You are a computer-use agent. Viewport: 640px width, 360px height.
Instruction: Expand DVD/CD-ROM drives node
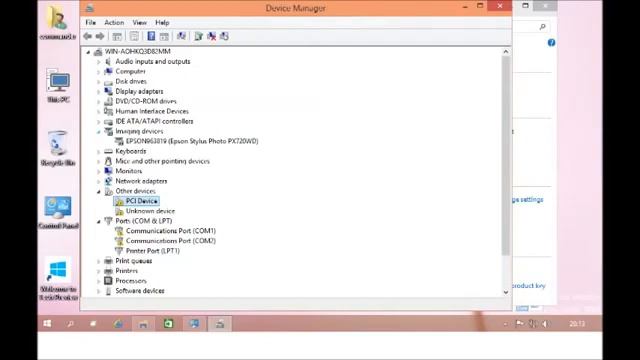pos(98,102)
